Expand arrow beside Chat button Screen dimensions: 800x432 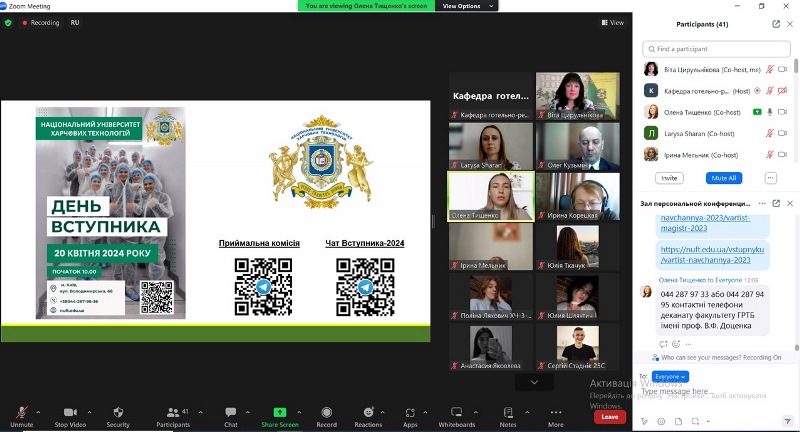[x=248, y=412]
